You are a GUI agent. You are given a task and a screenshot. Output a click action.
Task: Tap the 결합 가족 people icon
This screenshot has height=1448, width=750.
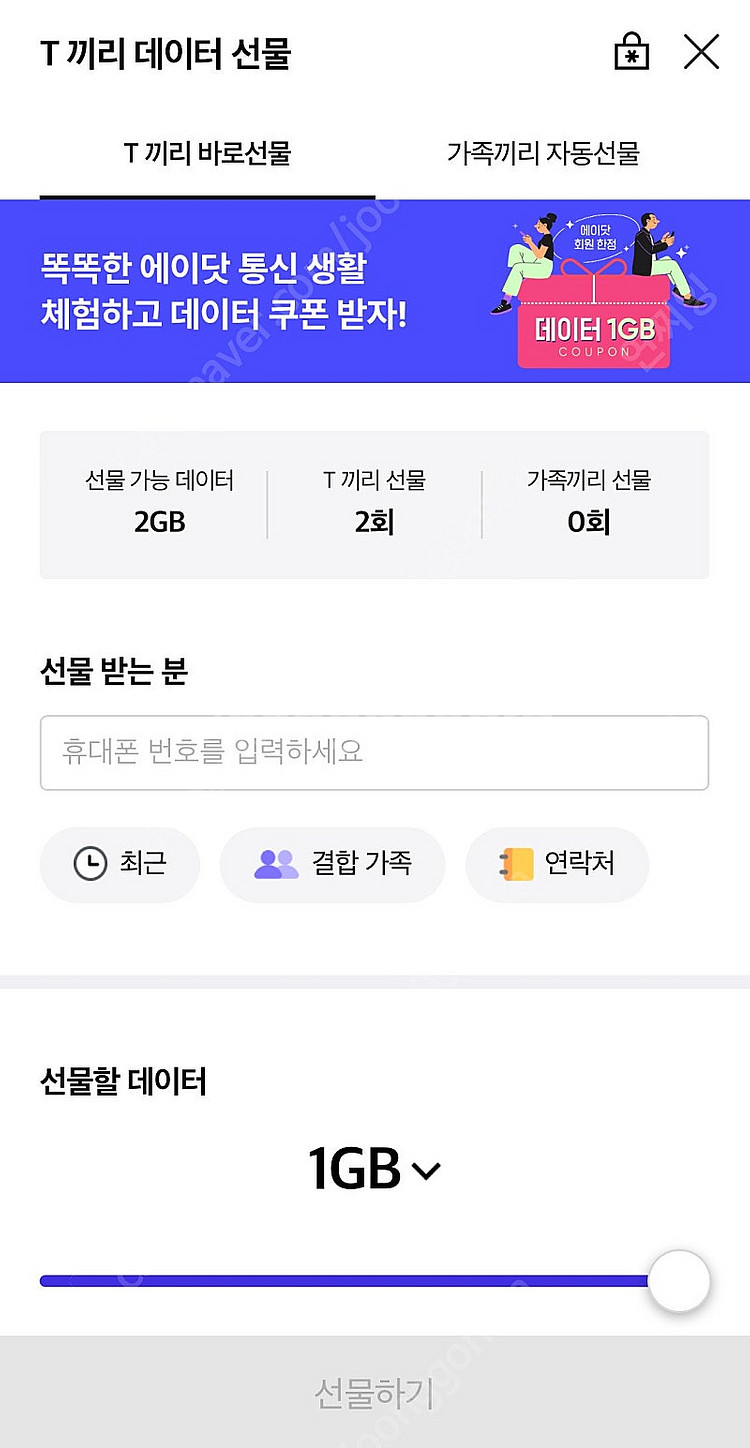click(276, 864)
